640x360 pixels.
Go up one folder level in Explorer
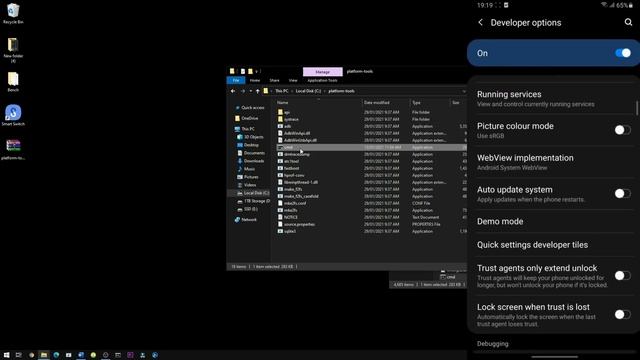pyautogui.click(x=258, y=91)
